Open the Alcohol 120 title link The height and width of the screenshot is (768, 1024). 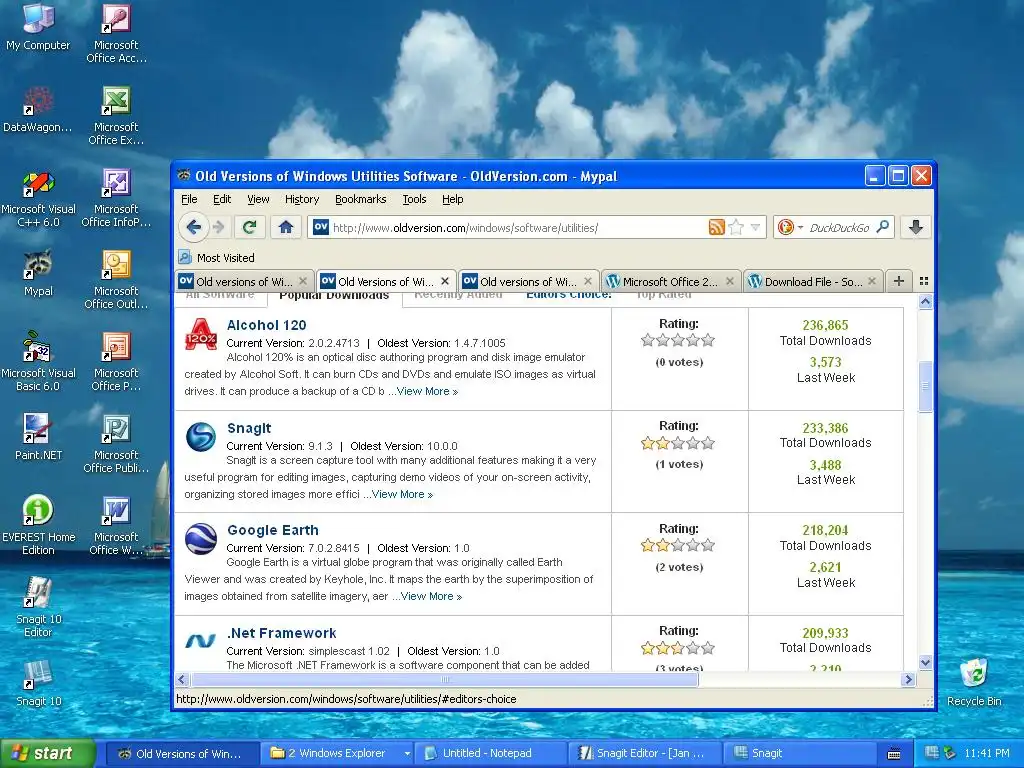click(266, 325)
